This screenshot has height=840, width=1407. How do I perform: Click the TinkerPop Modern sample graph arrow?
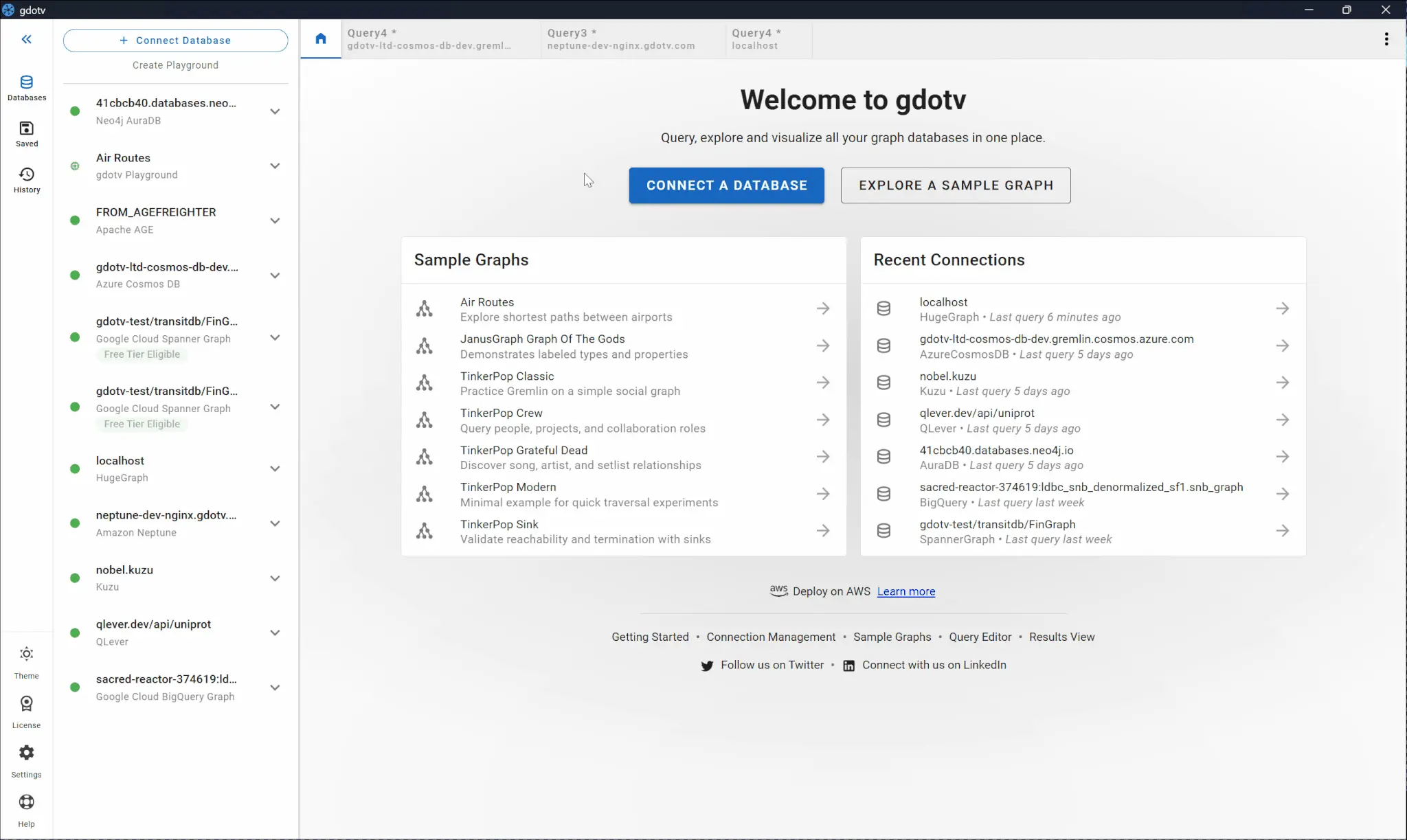coord(823,493)
